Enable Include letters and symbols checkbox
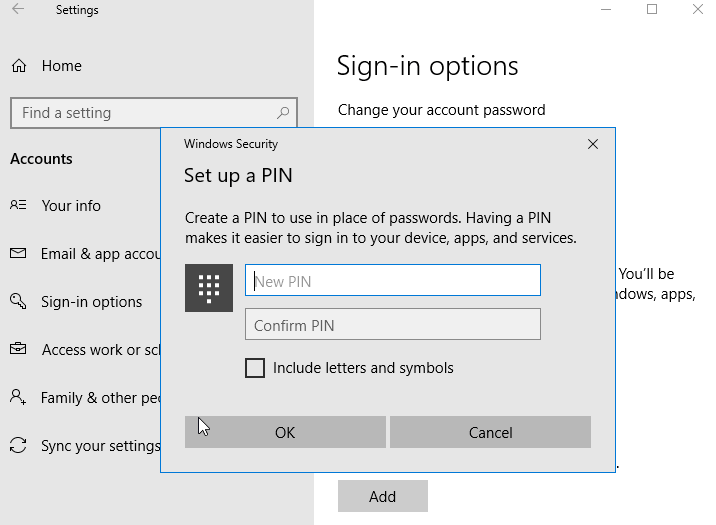 click(255, 368)
